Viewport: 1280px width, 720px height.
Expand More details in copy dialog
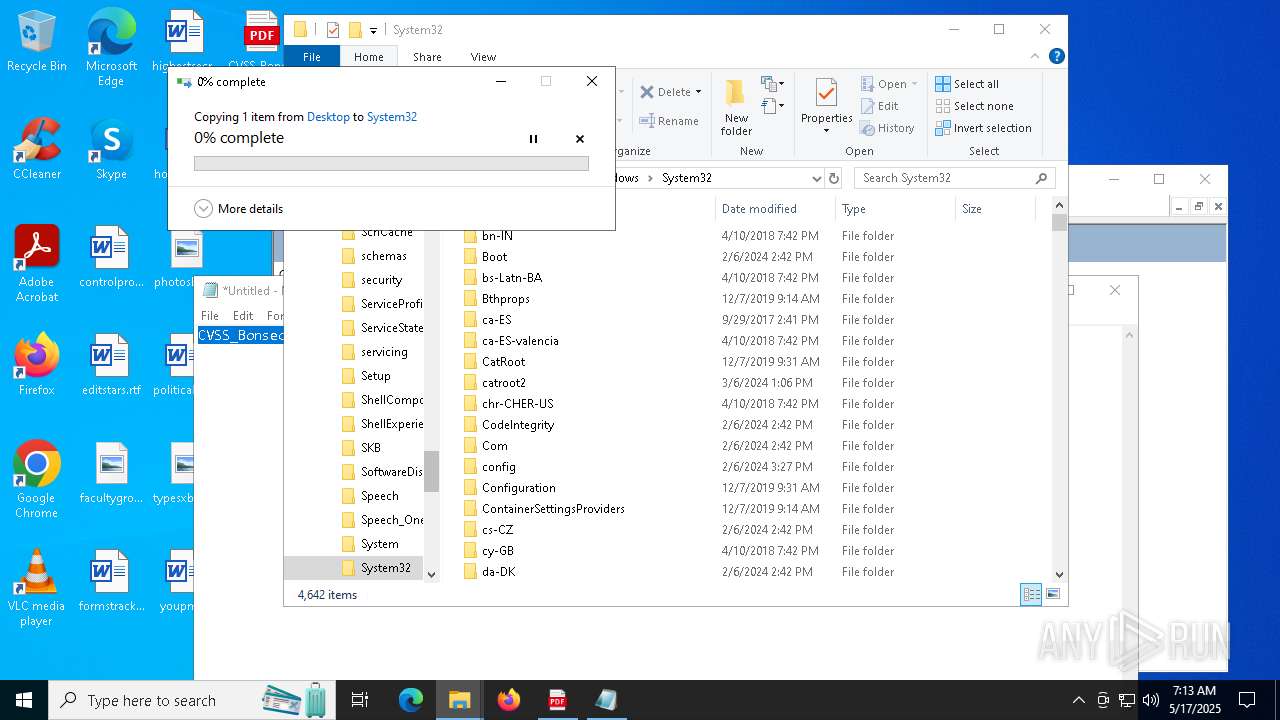click(238, 209)
